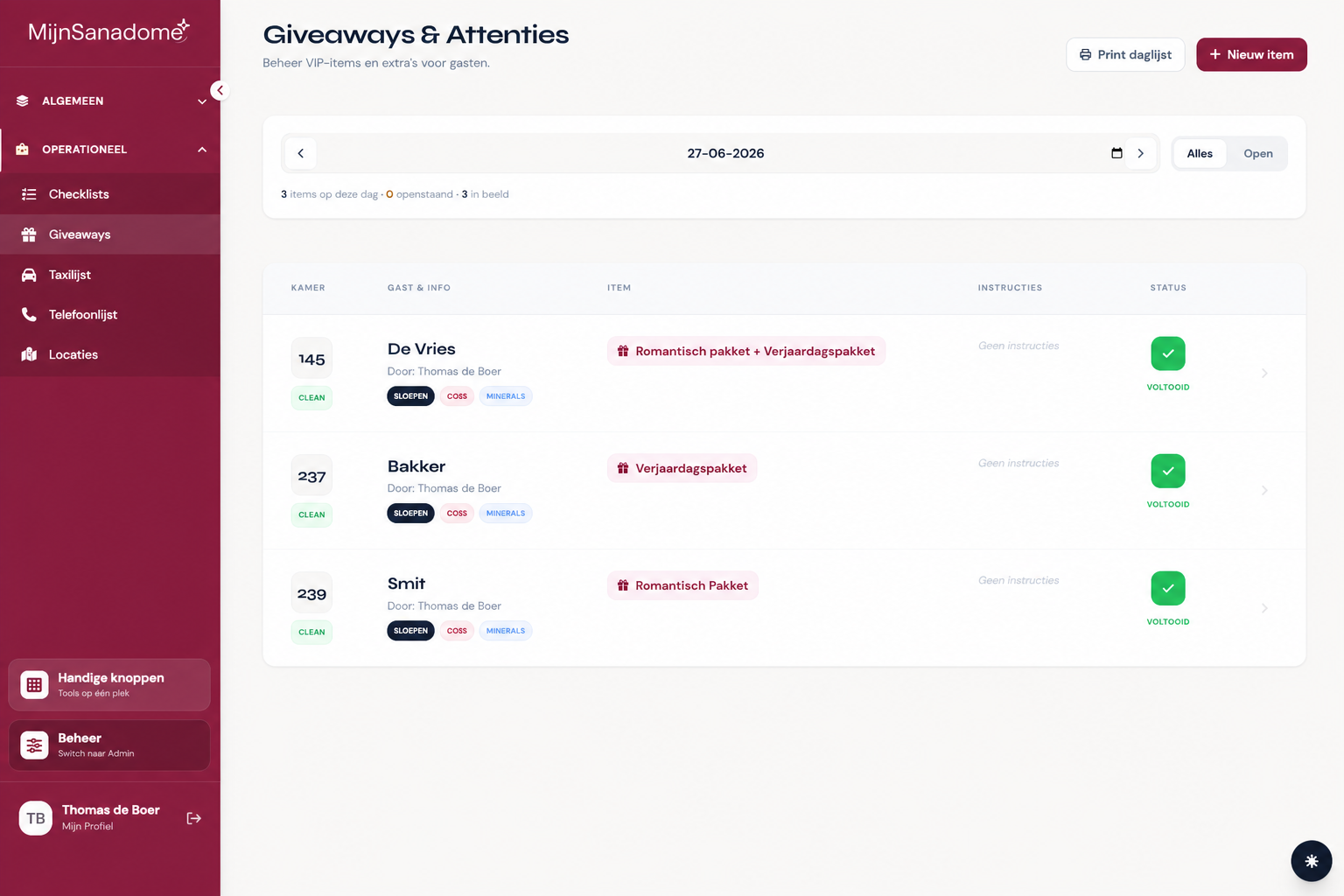Screen dimensions: 1344x896
Task: Click the printer icon in Print daglijst
Action: [1085, 54]
